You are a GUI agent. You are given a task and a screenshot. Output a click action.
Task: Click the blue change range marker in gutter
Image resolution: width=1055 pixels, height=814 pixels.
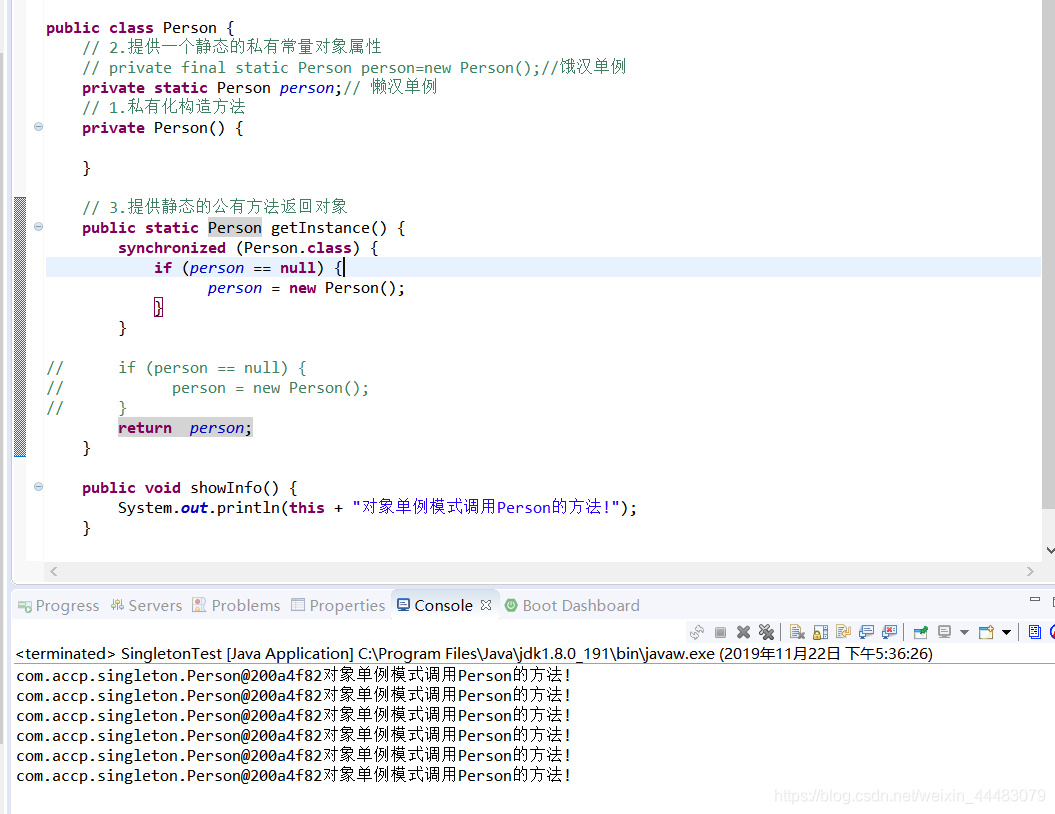[x=20, y=327]
